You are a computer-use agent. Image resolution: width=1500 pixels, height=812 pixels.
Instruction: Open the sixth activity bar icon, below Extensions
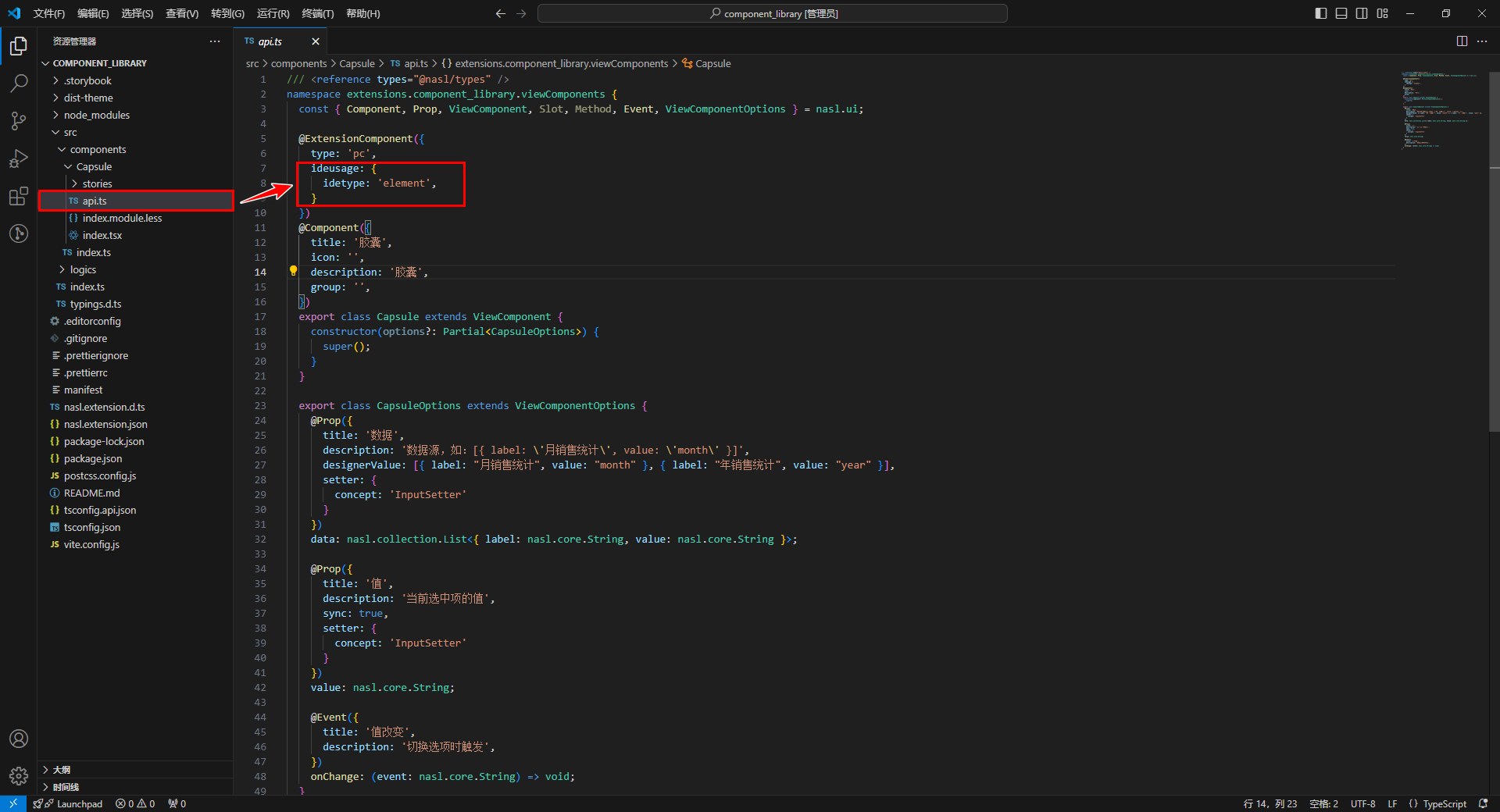click(x=19, y=233)
